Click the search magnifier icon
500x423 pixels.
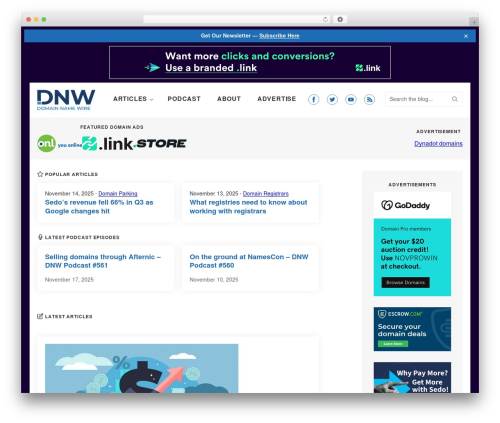[x=455, y=99]
